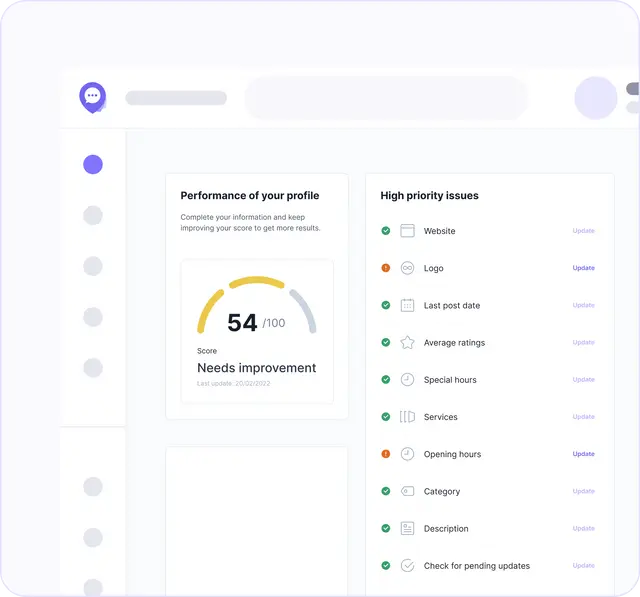Click the Average ratings star icon
The image size is (640, 597).
[x=407, y=342]
